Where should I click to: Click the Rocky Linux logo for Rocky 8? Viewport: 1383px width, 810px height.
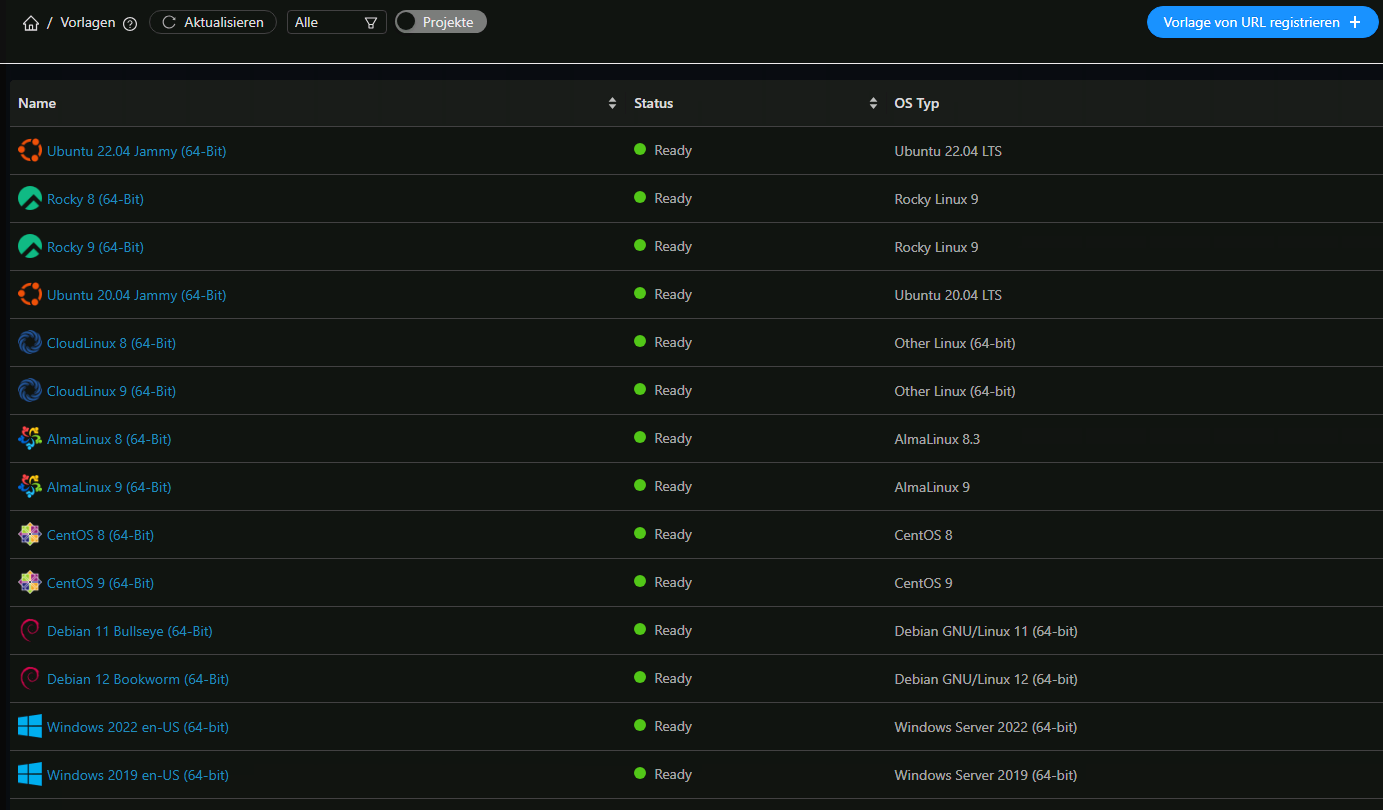pos(30,199)
